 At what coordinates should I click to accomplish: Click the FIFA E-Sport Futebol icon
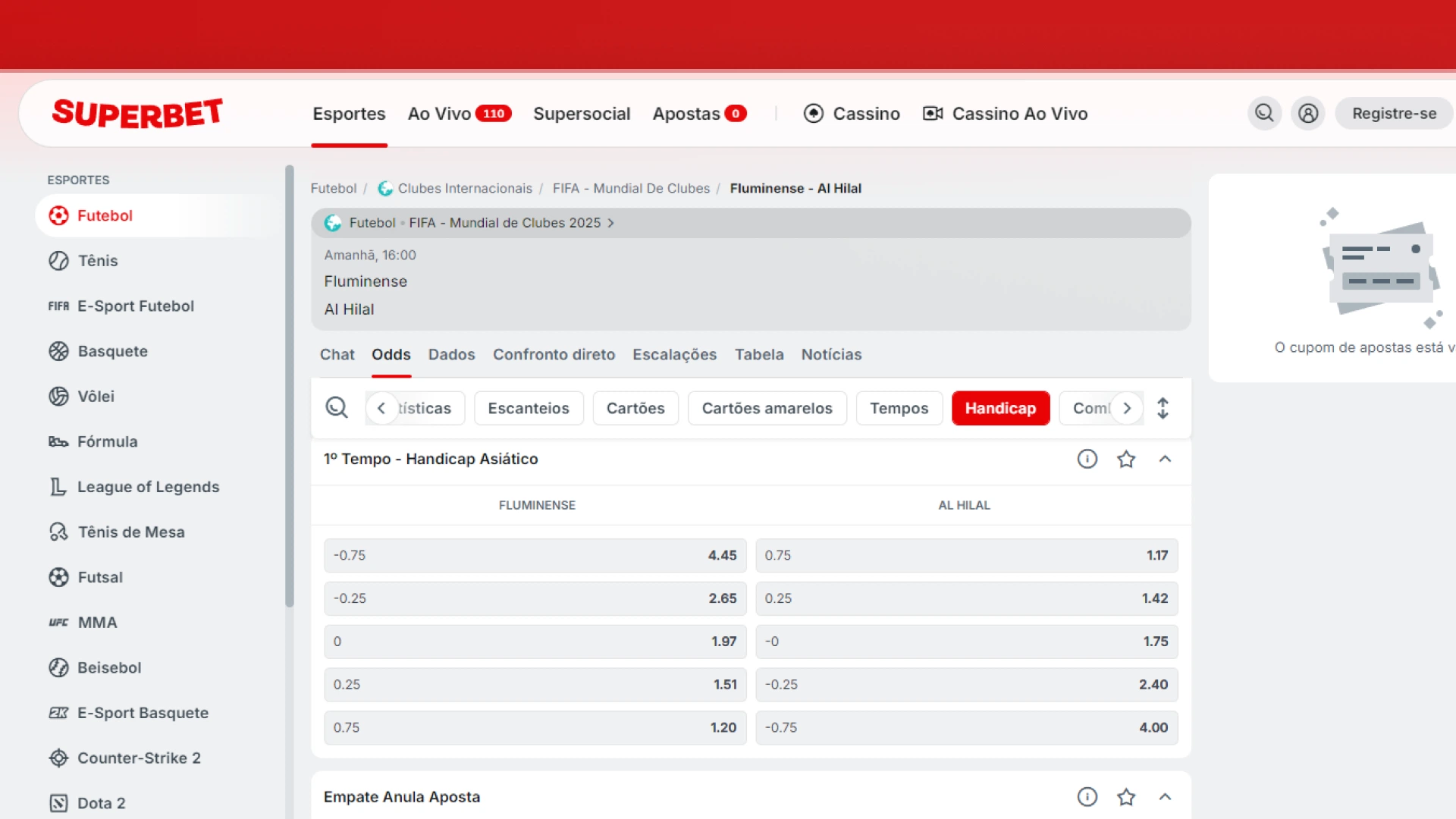58,306
